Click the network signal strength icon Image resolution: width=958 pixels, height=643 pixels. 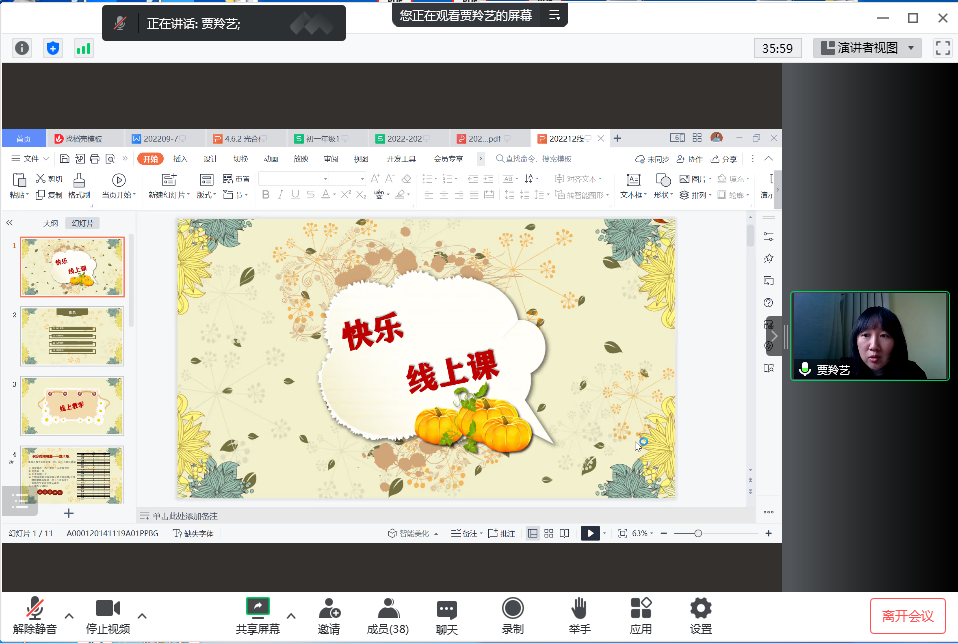pos(83,48)
